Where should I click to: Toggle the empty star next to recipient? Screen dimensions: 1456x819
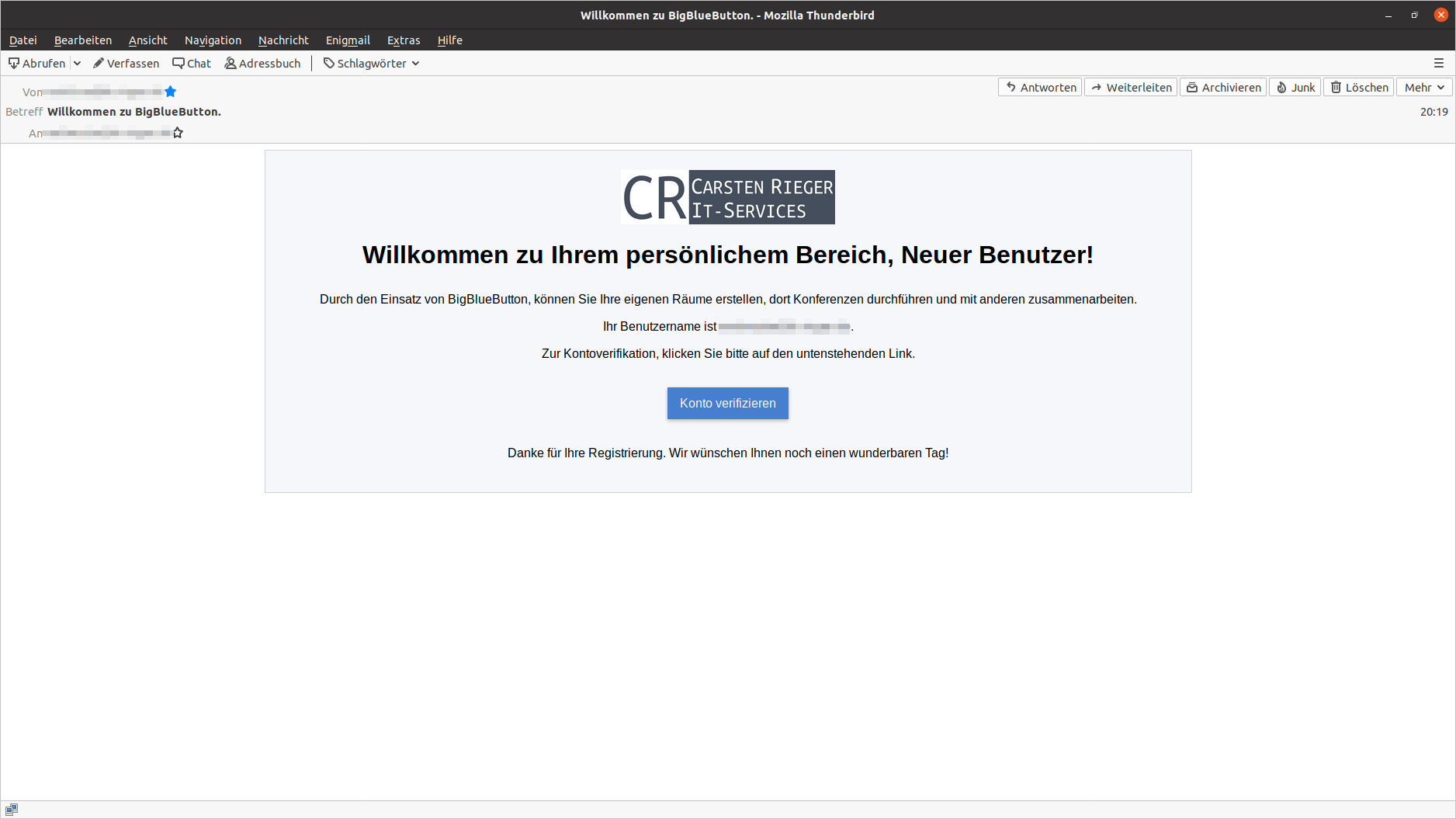pyautogui.click(x=178, y=133)
